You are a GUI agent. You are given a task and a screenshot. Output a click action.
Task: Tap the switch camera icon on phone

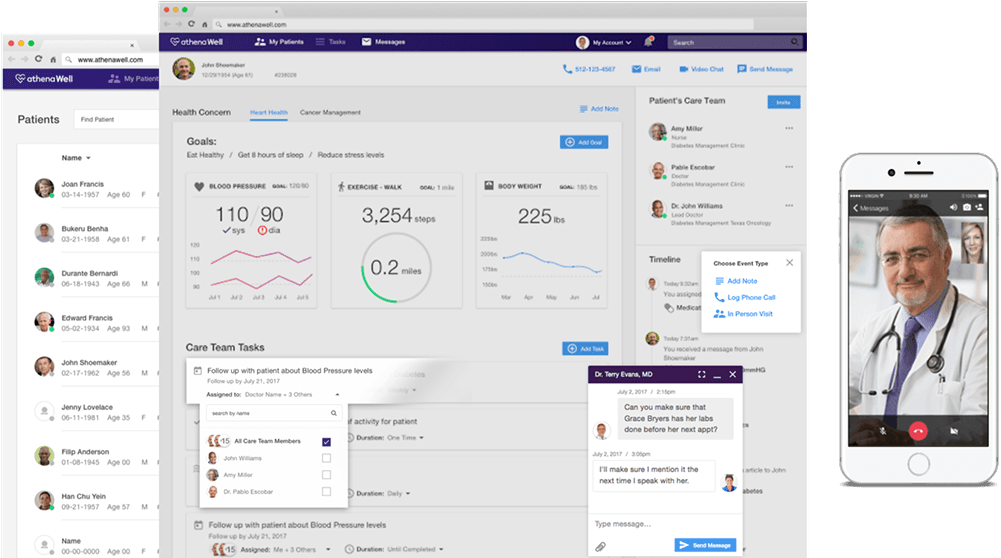967,207
